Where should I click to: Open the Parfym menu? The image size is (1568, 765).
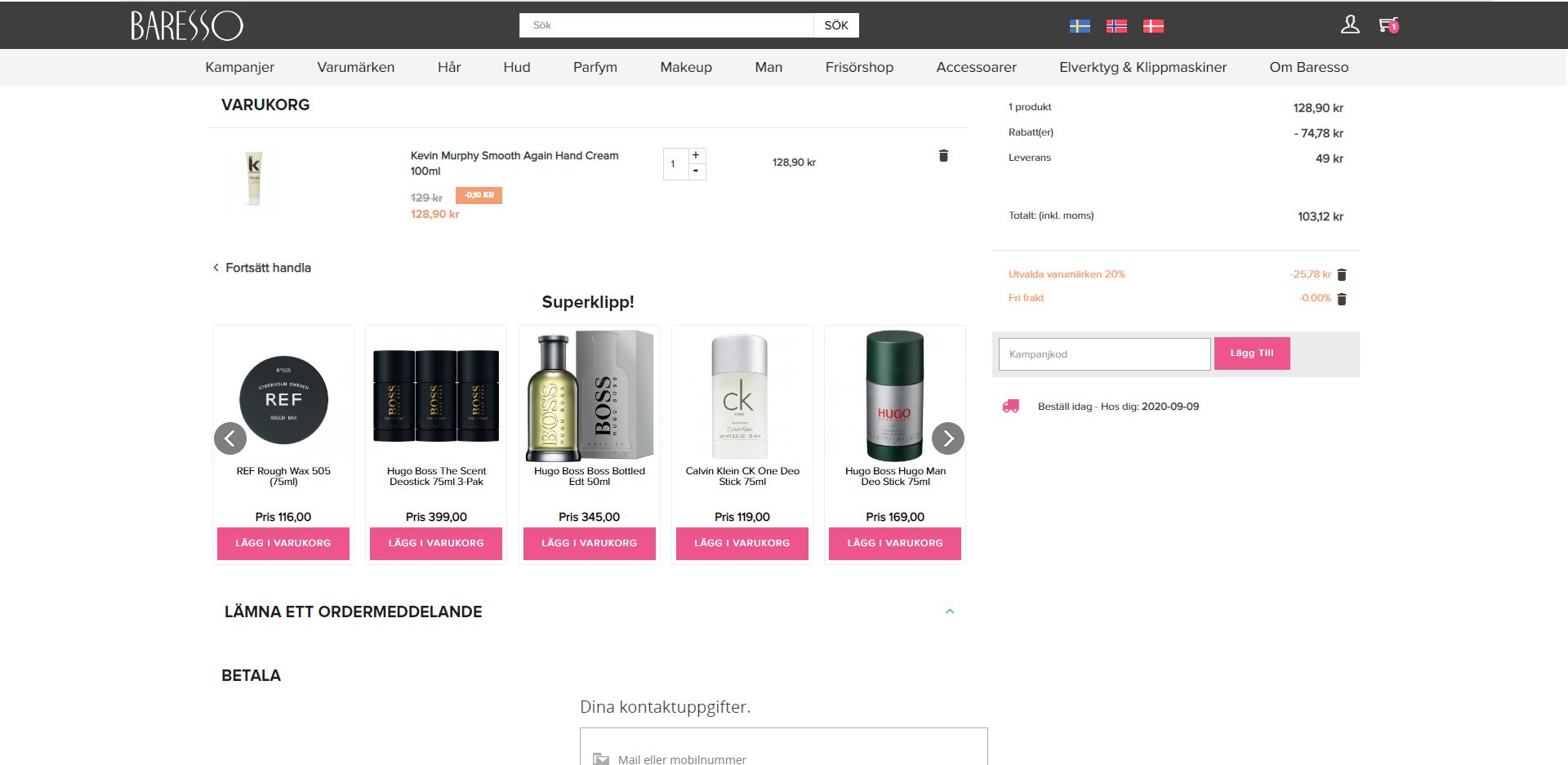pyautogui.click(x=595, y=67)
